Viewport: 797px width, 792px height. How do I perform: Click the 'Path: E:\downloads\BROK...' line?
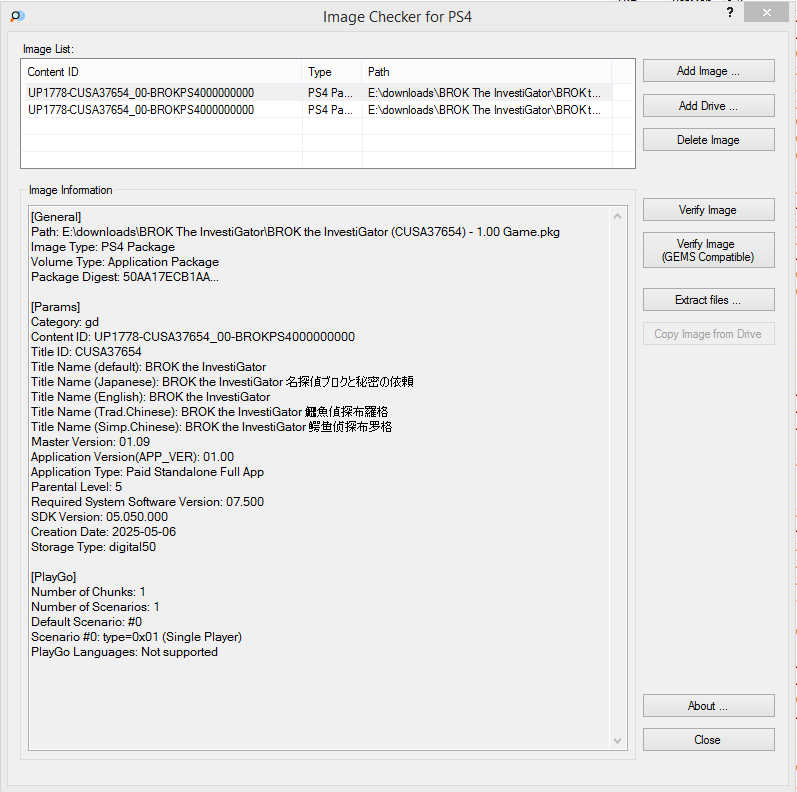pos(295,232)
